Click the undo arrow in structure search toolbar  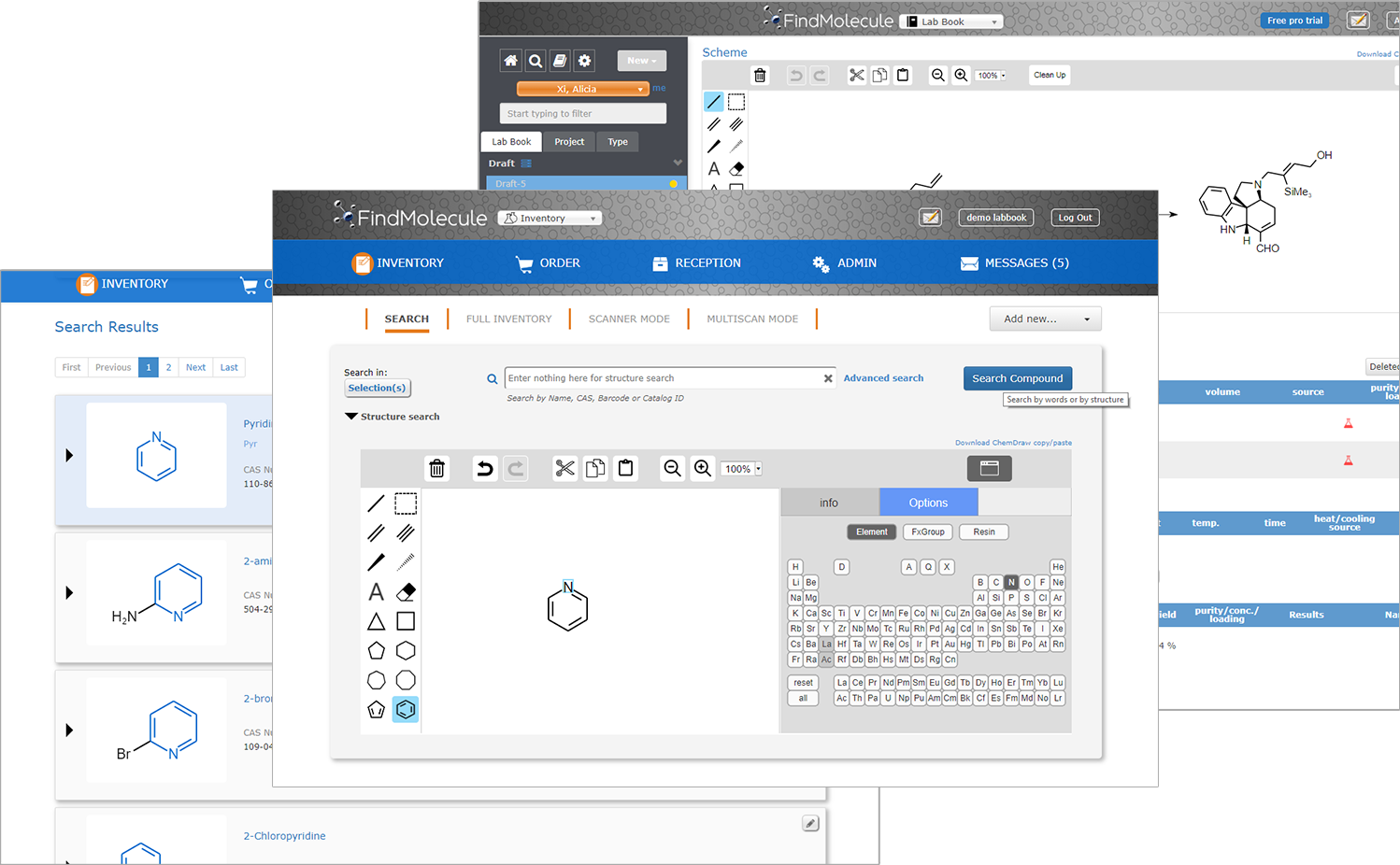(x=484, y=469)
